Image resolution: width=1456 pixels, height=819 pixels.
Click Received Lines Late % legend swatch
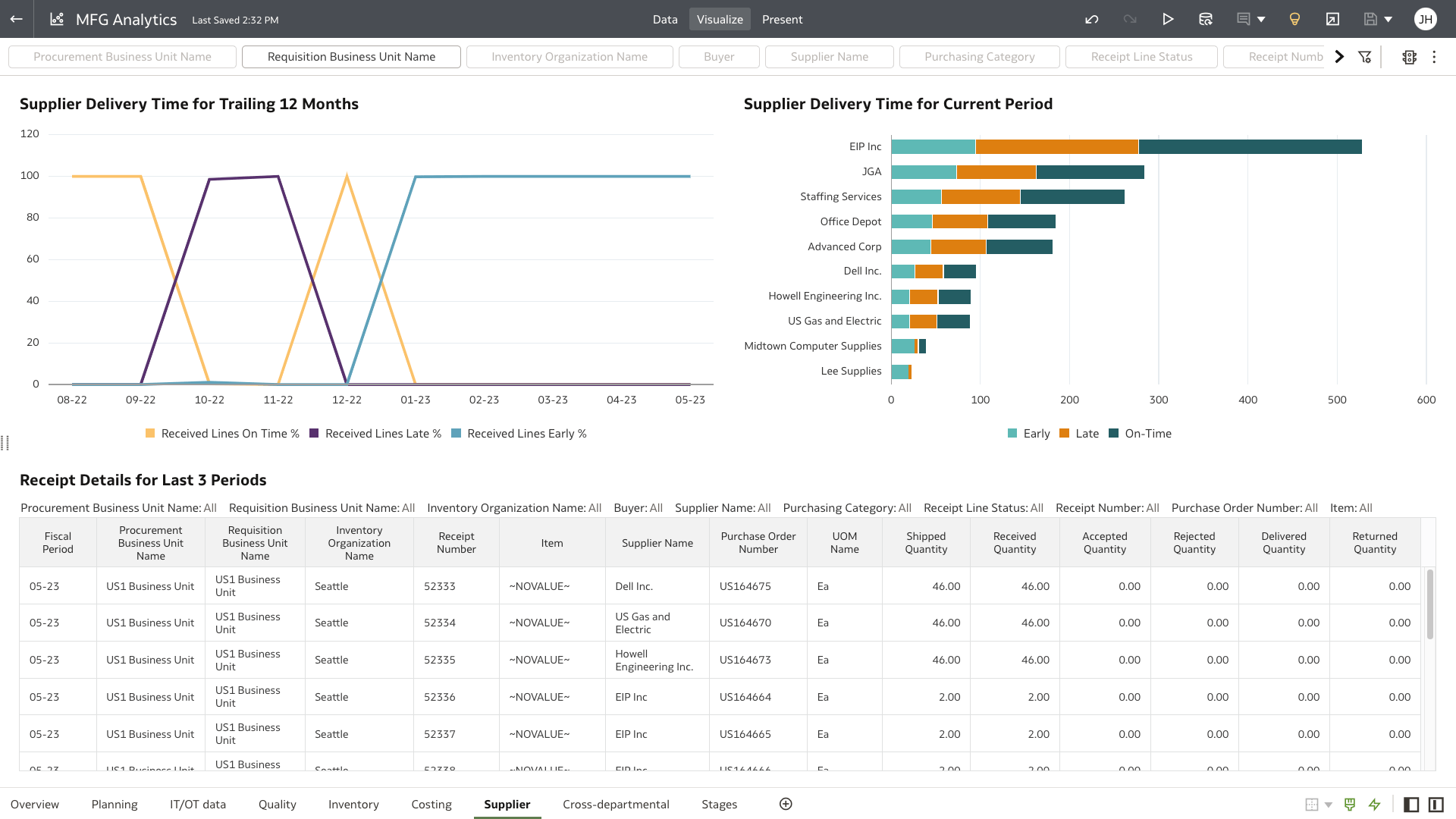[x=314, y=434]
